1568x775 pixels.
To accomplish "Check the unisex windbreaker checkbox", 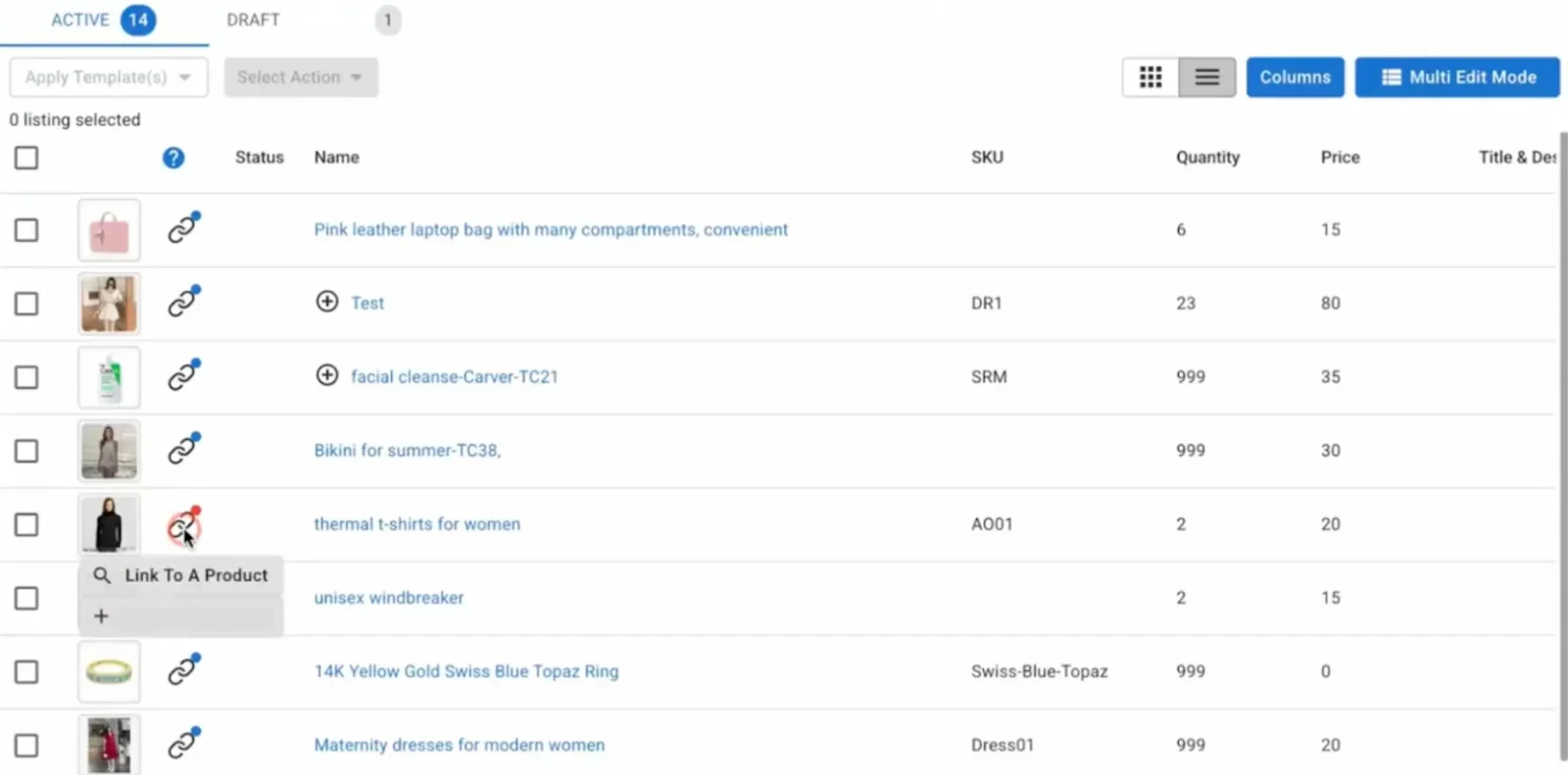I will point(26,598).
